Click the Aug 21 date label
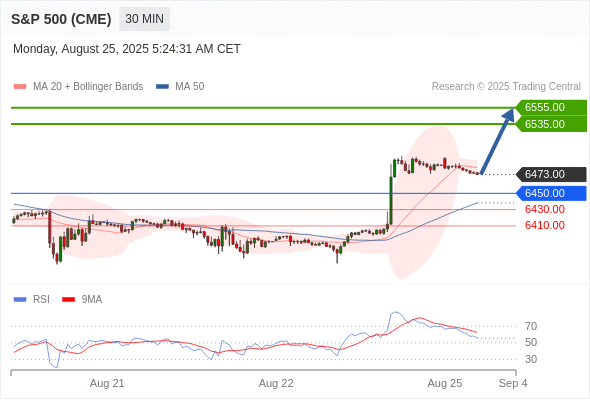 coord(107,383)
